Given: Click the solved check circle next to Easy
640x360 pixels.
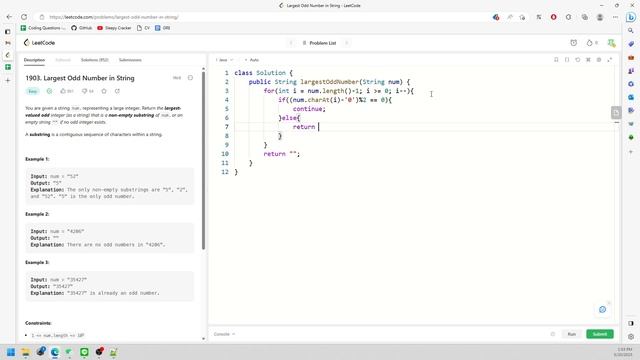Looking at the screenshot, I should coord(49,91).
